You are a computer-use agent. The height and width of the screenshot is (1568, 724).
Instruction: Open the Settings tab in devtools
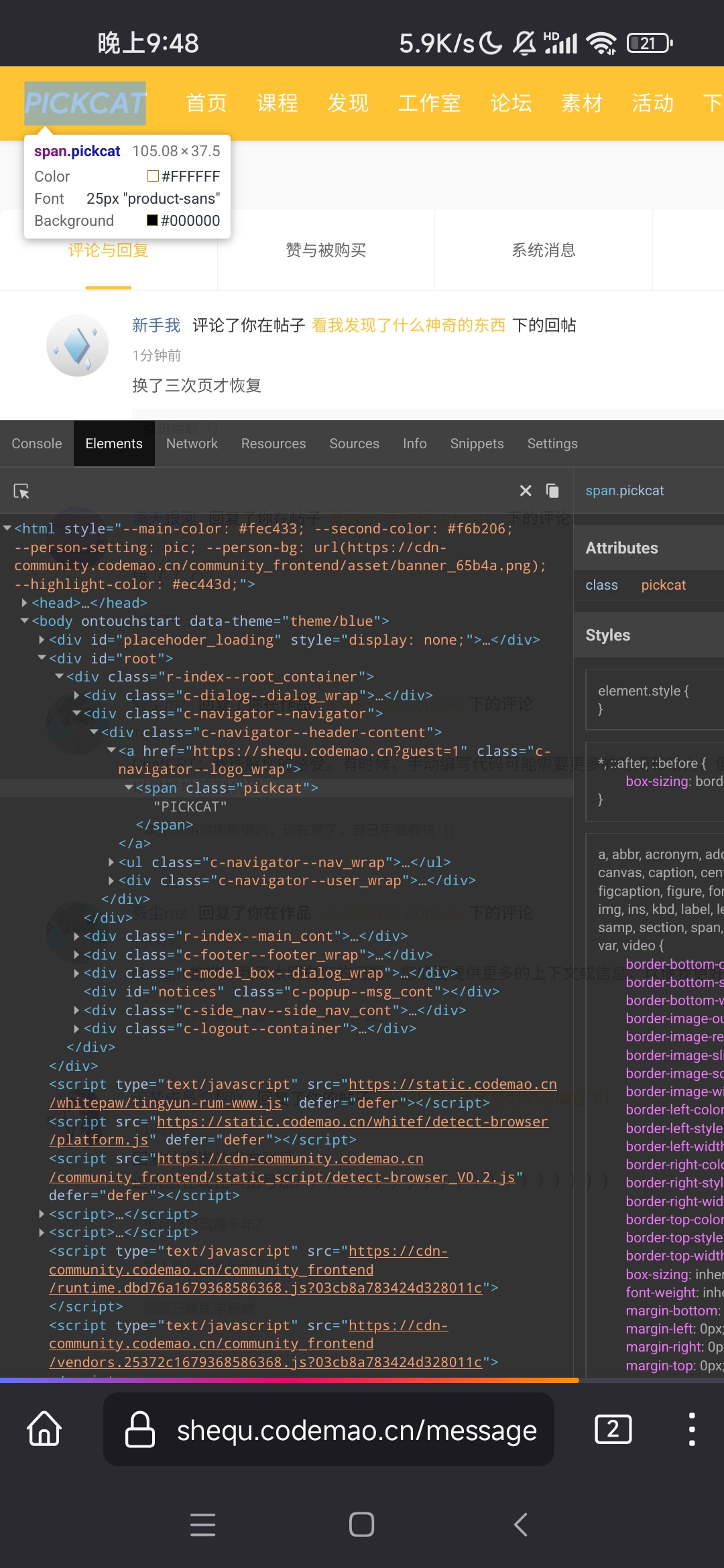[x=552, y=444]
